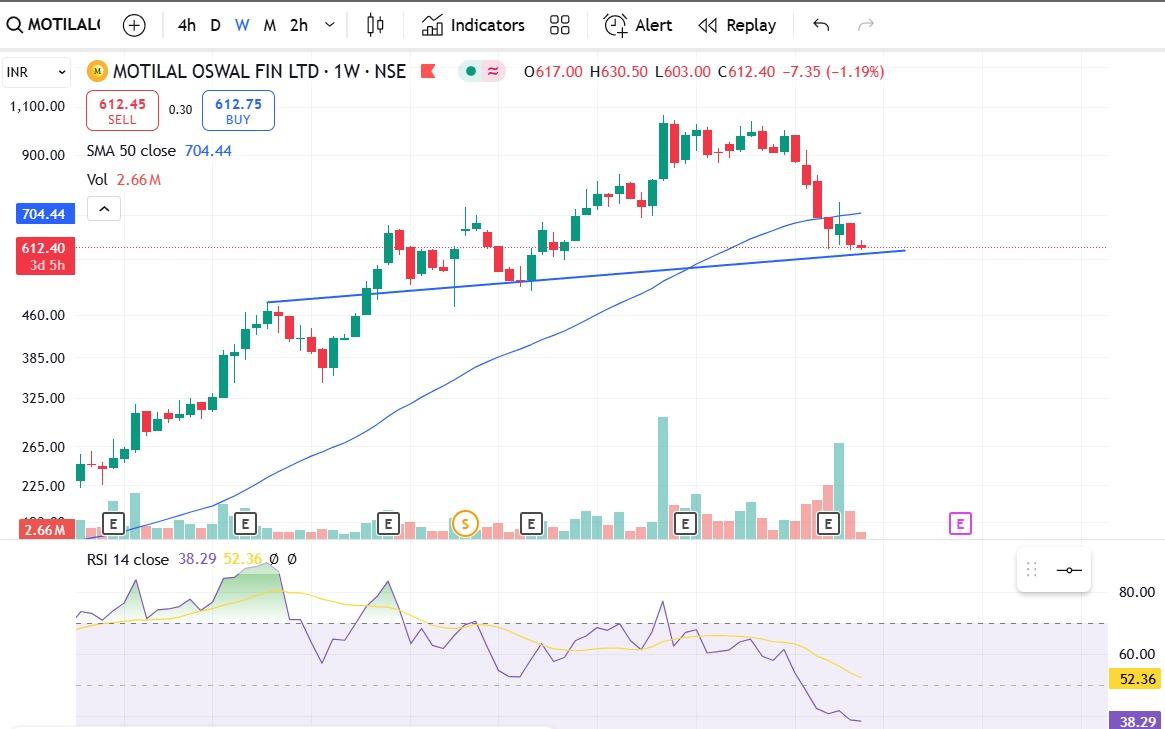Click the red flag icon beside NSE
The width and height of the screenshot is (1165, 729).
(428, 71)
